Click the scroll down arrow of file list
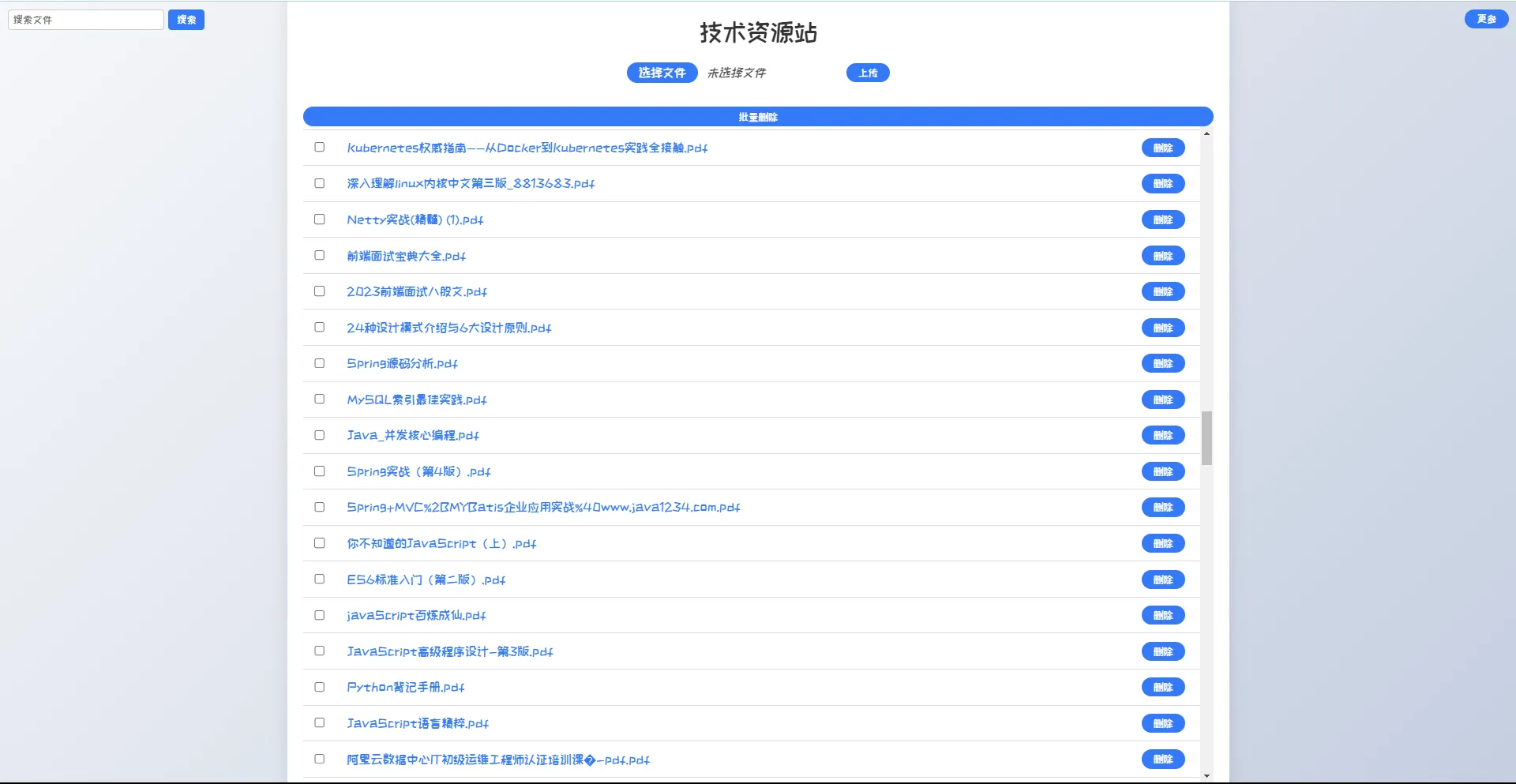Viewport: 1516px width, 784px height. click(1206, 776)
